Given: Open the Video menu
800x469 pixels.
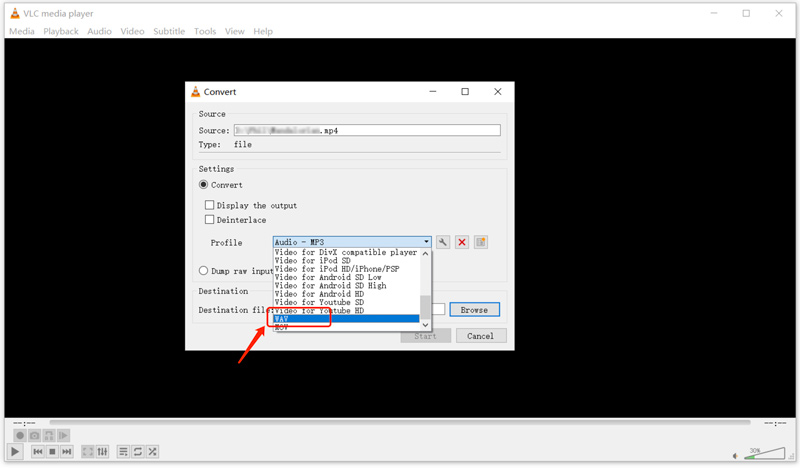Looking at the screenshot, I should (132, 31).
